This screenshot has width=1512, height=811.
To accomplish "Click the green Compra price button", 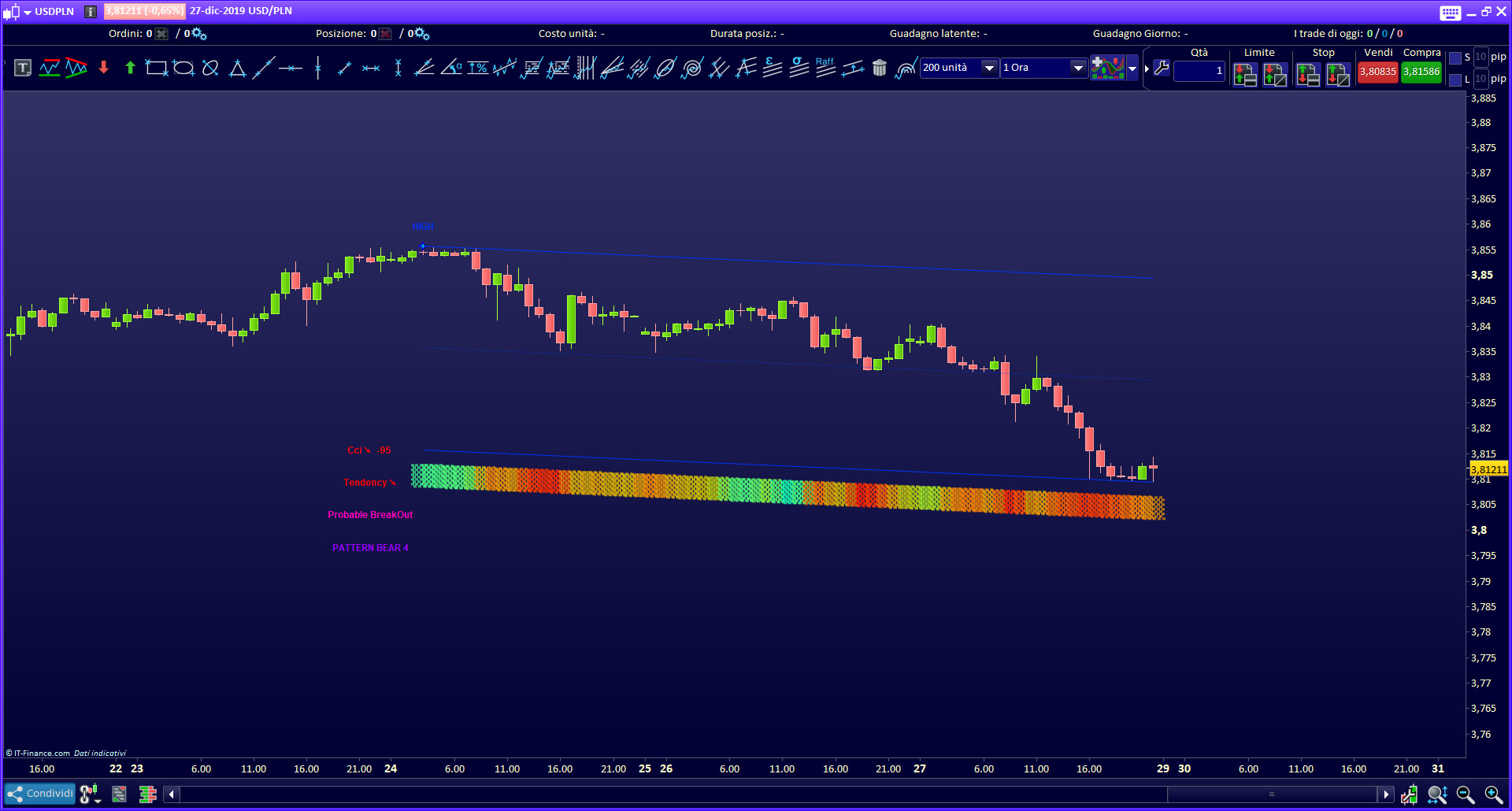I will coord(1421,72).
